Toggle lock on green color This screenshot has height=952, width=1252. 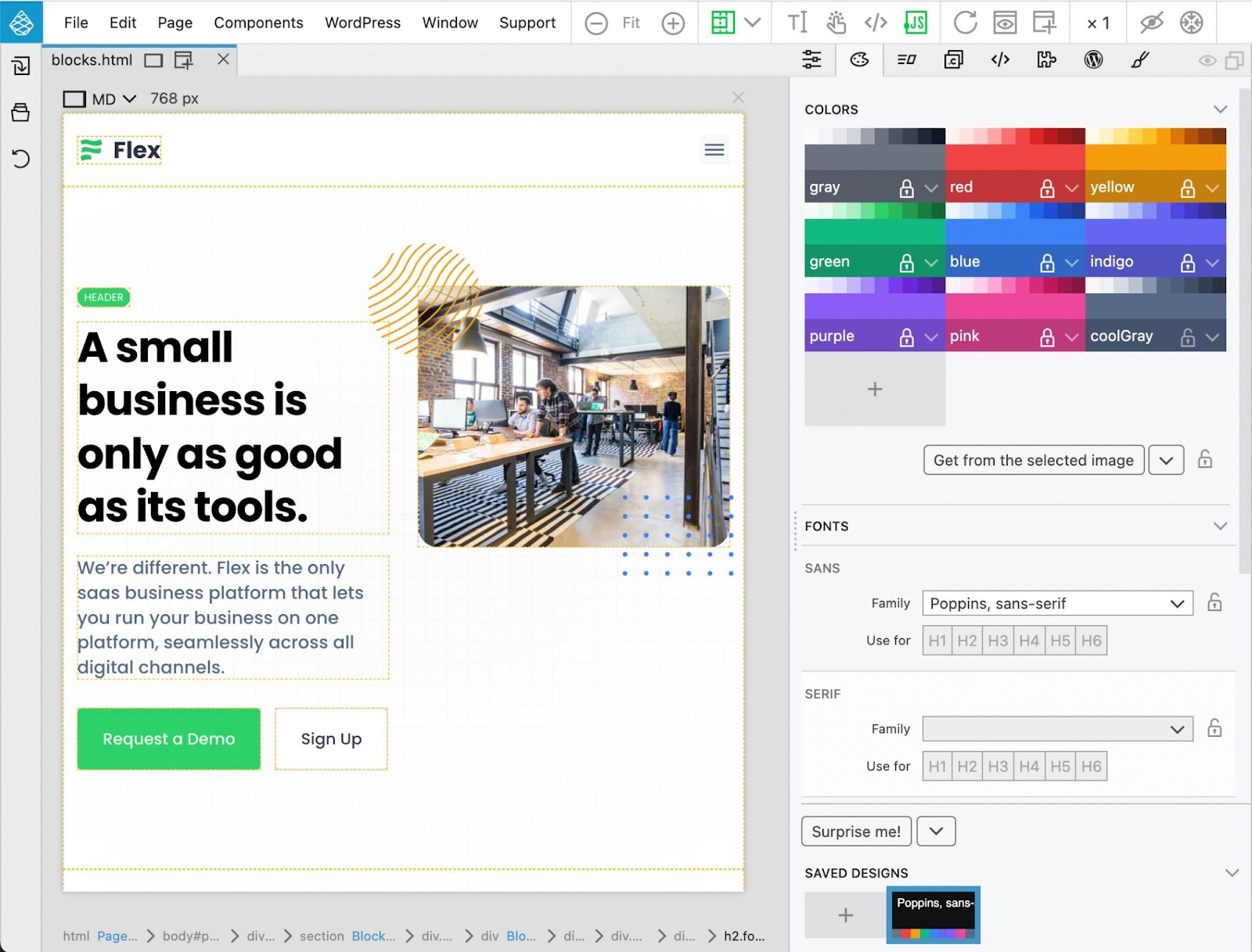click(906, 262)
